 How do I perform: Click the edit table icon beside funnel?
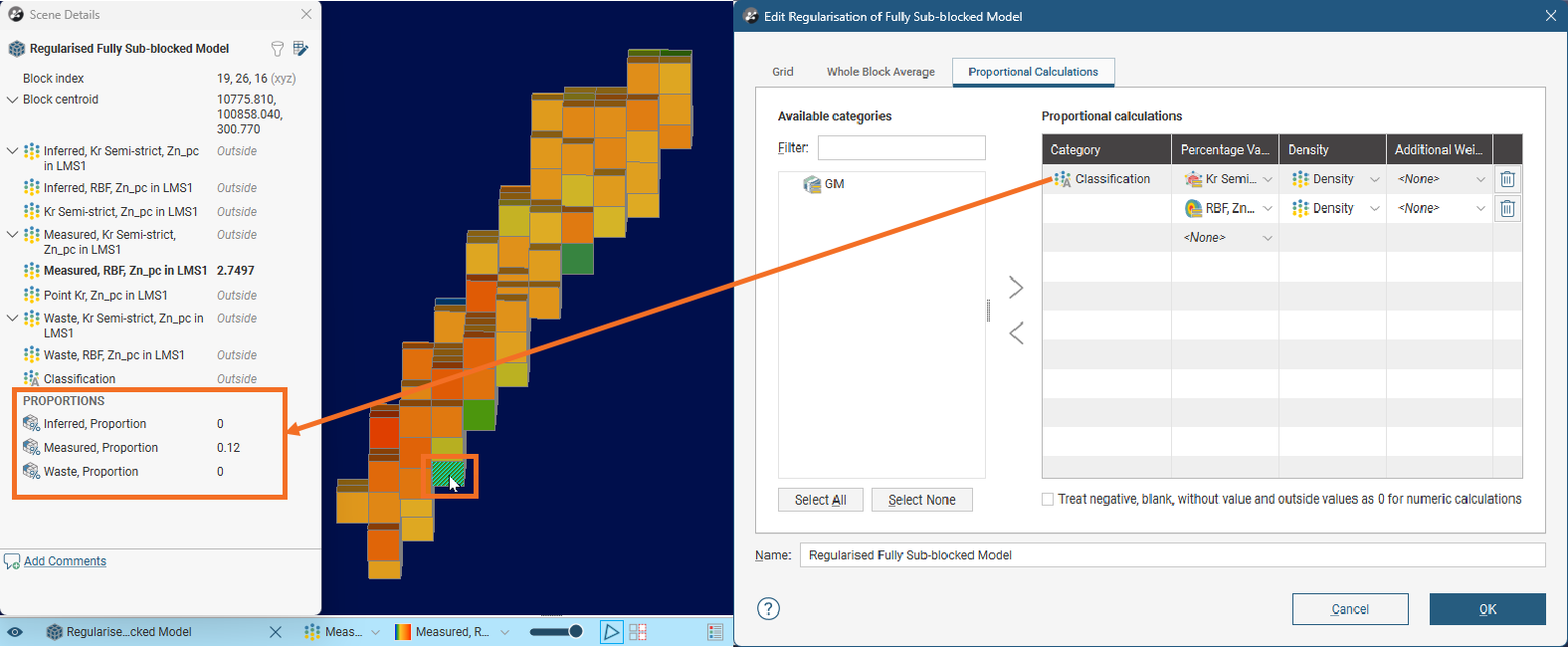[300, 49]
